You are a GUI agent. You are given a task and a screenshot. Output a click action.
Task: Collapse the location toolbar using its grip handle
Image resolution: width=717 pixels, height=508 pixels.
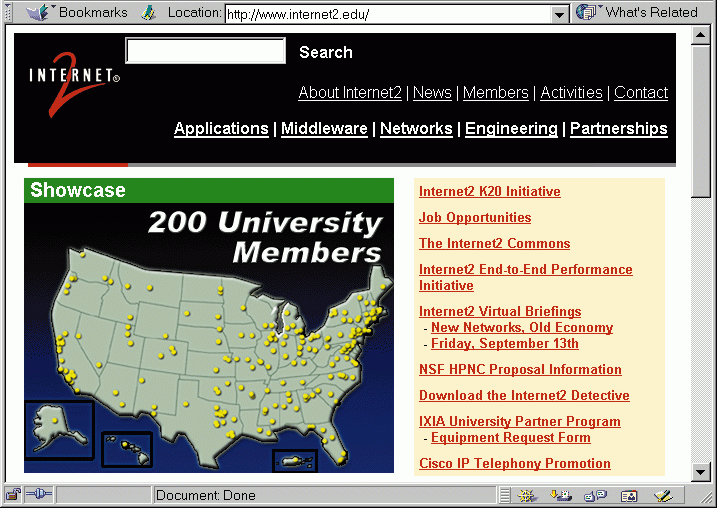pos(7,12)
